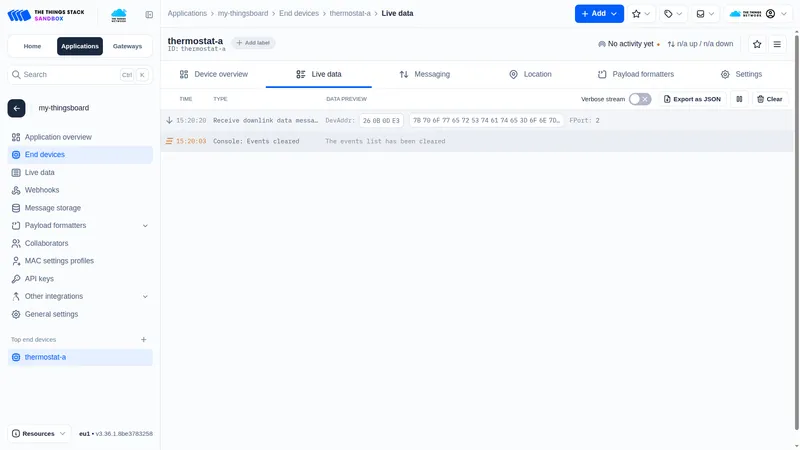
Task: Open the device Settings tab
Action: coord(741,74)
